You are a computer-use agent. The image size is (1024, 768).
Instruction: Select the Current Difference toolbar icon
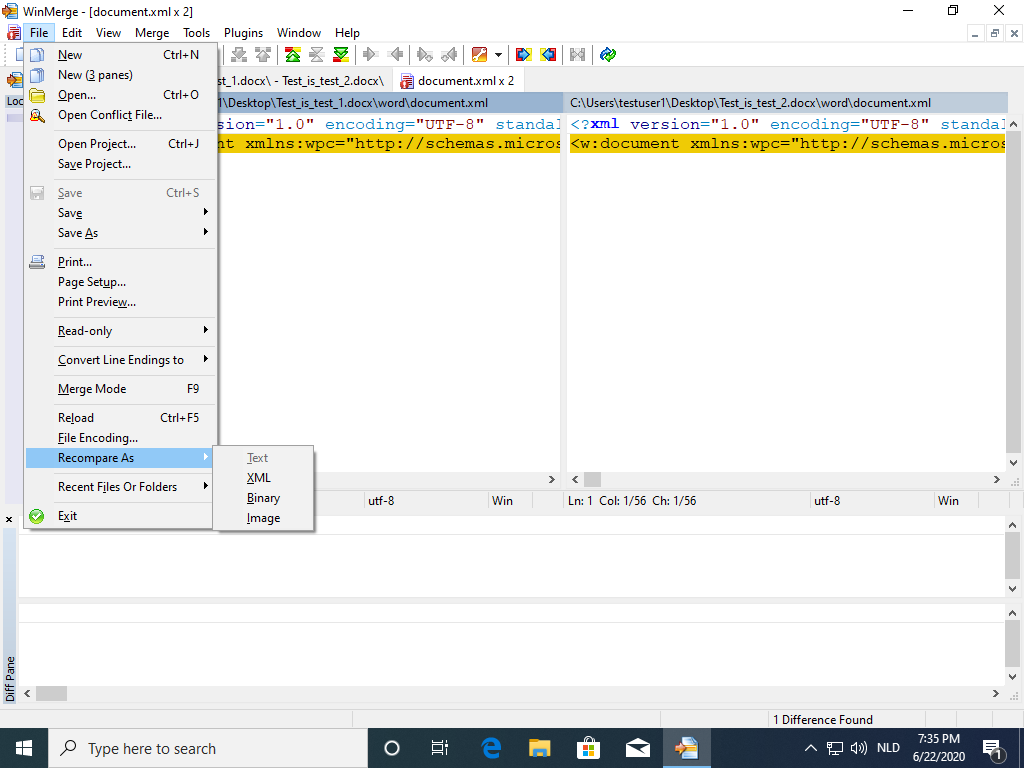[317, 55]
